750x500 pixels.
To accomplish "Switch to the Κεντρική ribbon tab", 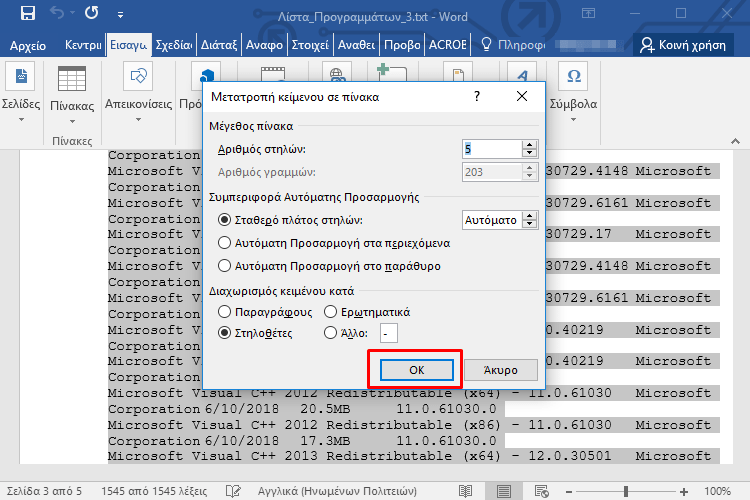I will tap(83, 45).
